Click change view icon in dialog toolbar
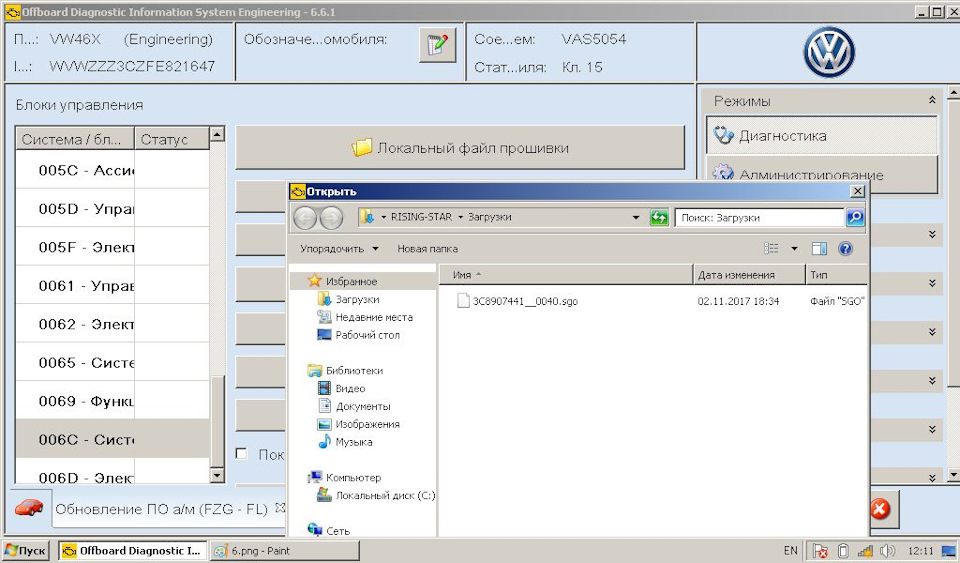Image resolution: width=960 pixels, height=563 pixels. point(771,248)
